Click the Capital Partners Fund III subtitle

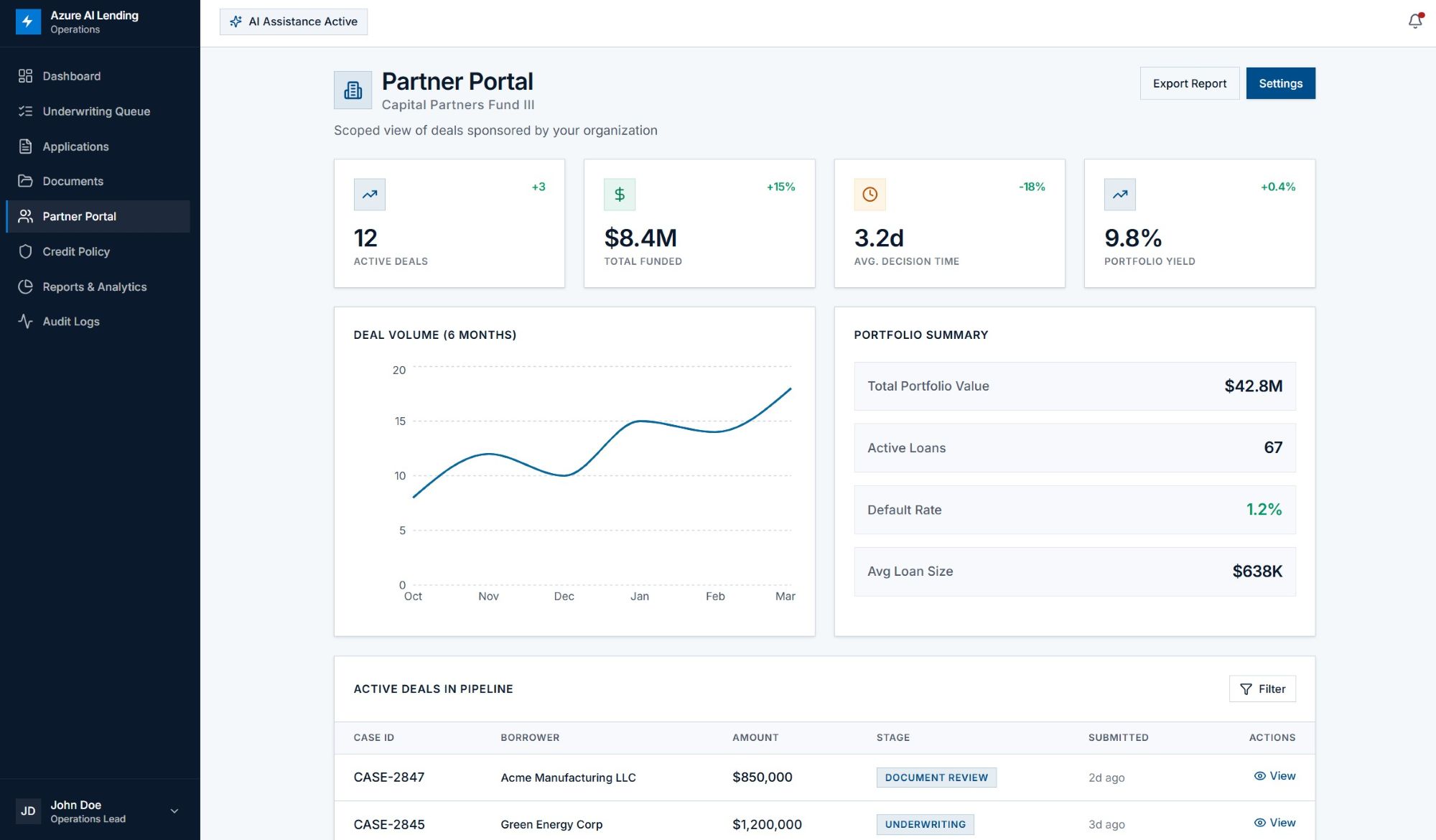pyautogui.click(x=458, y=105)
